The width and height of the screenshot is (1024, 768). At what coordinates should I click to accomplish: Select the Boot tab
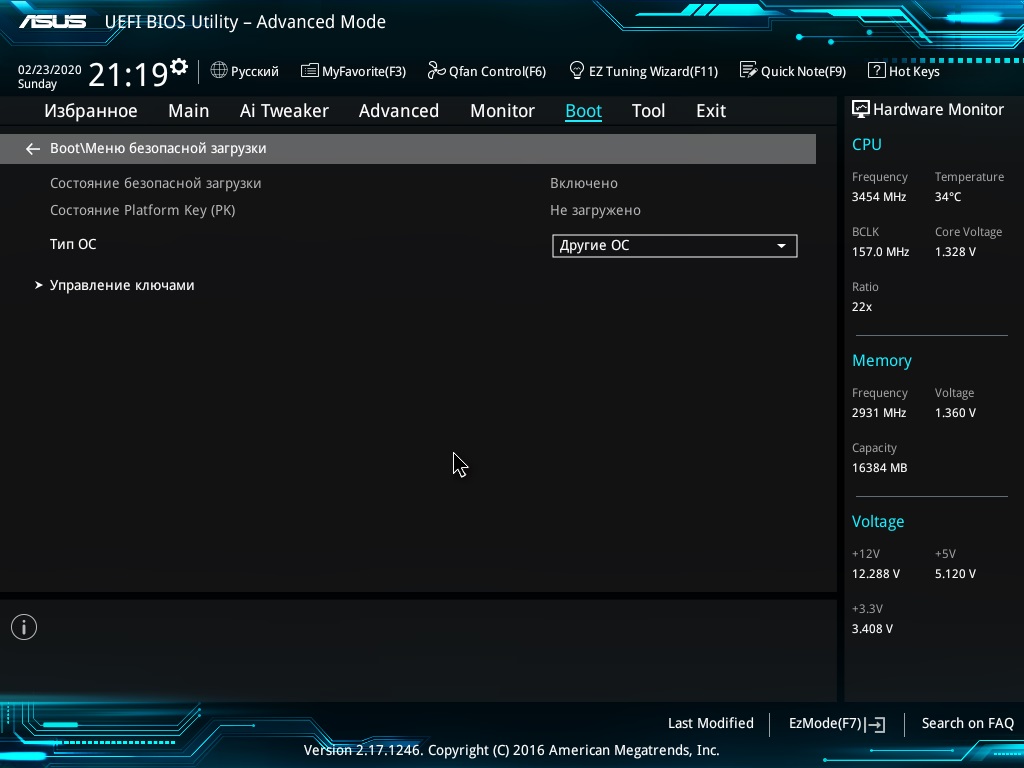tap(583, 111)
